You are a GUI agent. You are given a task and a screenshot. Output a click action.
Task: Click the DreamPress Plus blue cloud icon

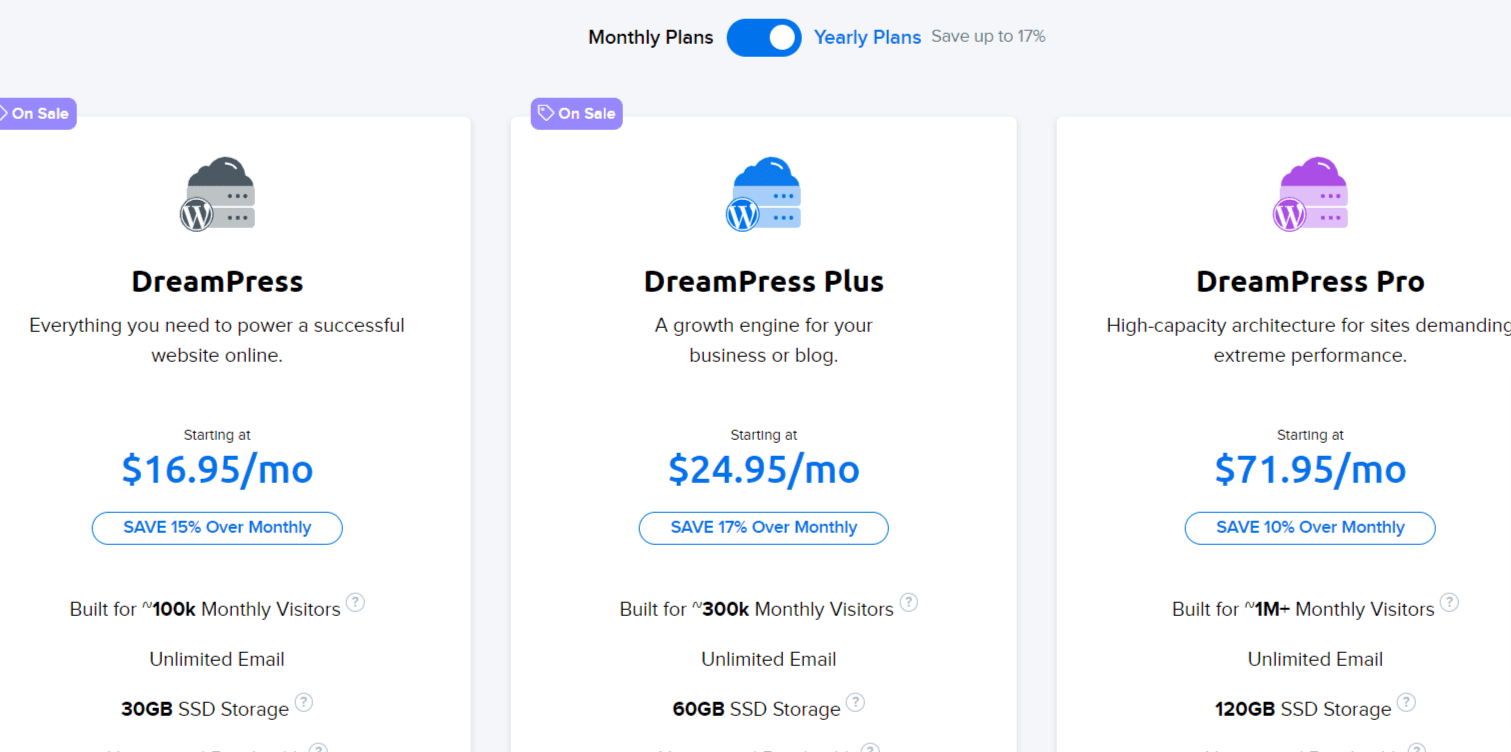click(x=764, y=194)
